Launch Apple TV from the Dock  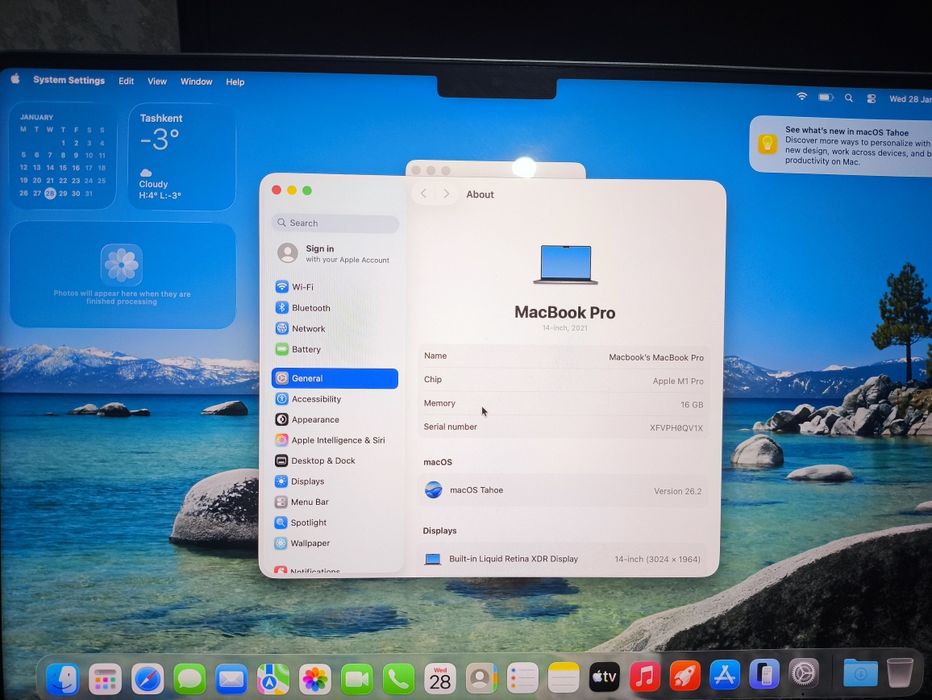point(604,677)
